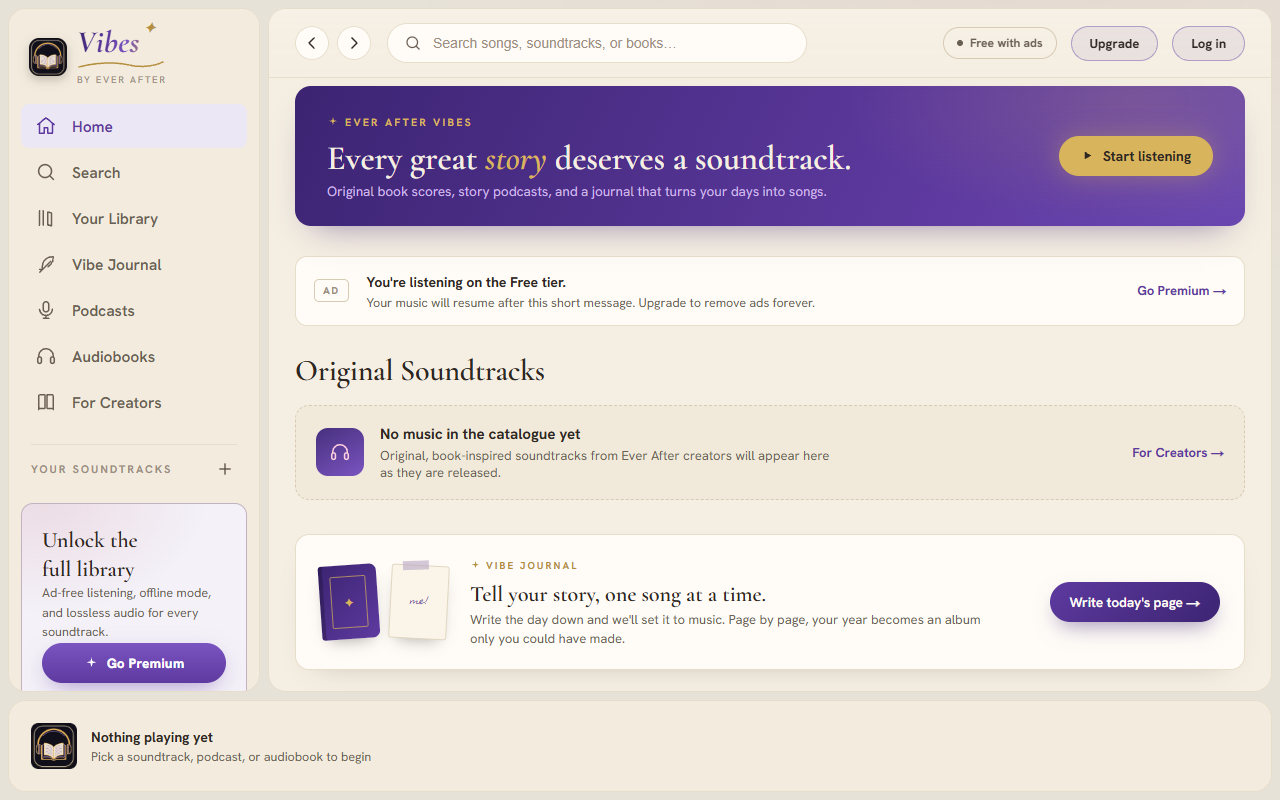Click the purple headphones catalogue icon
This screenshot has width=1280, height=800.
tap(340, 452)
